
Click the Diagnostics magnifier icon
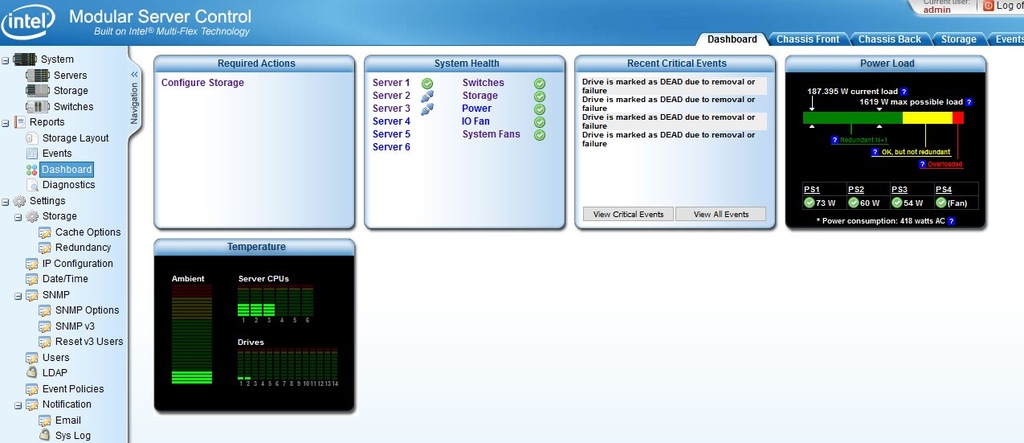[x=33, y=185]
